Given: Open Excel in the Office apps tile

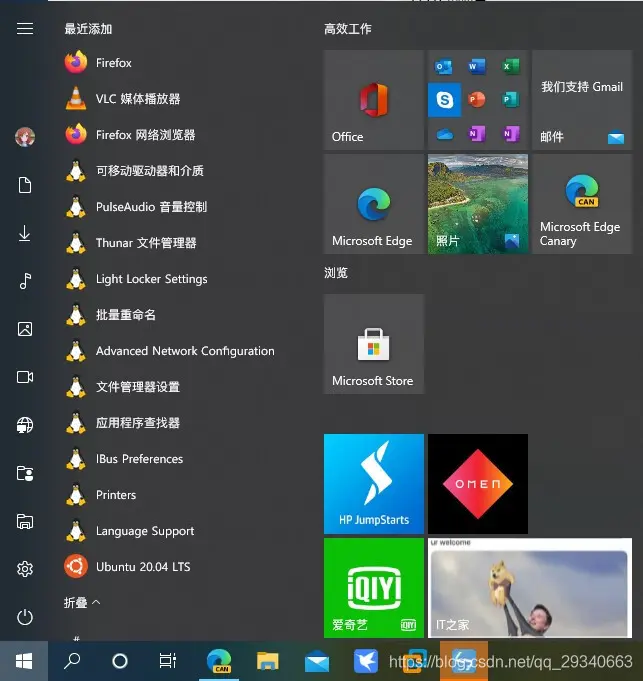Looking at the screenshot, I should tap(511, 66).
